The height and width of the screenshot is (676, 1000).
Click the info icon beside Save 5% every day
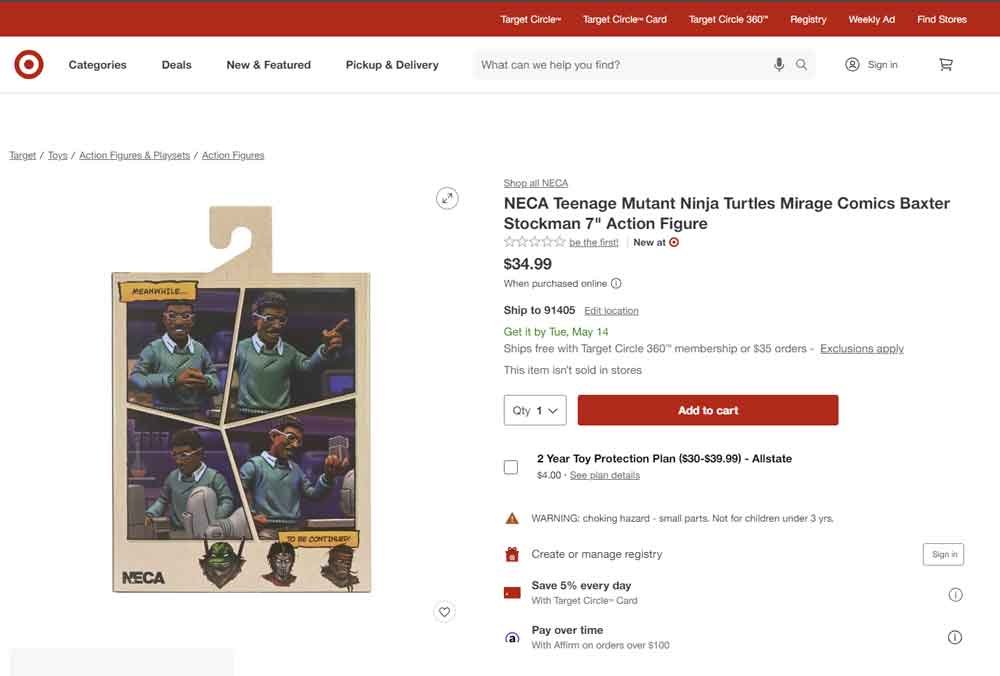point(955,594)
